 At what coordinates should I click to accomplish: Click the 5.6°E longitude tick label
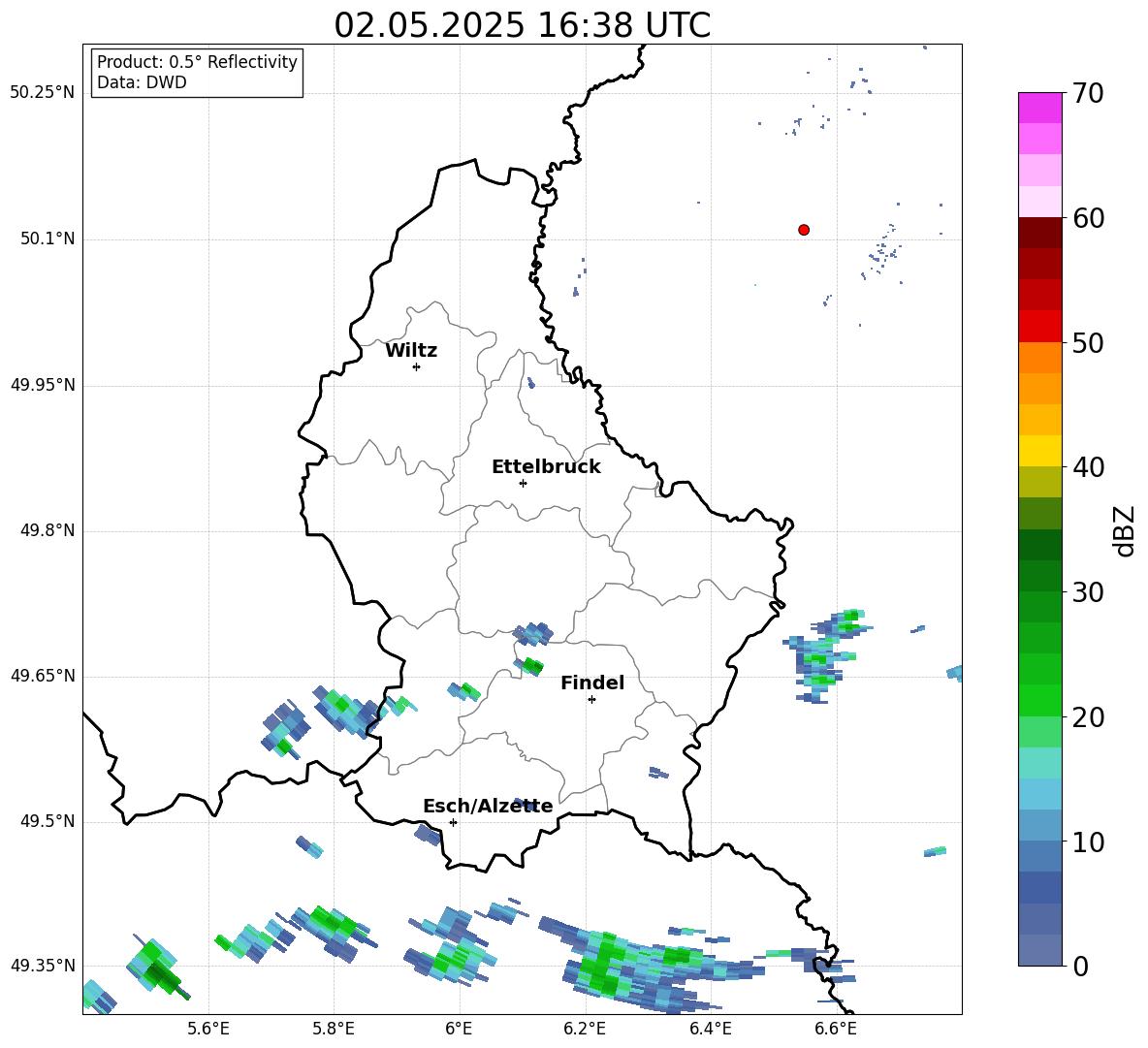pos(208,1029)
